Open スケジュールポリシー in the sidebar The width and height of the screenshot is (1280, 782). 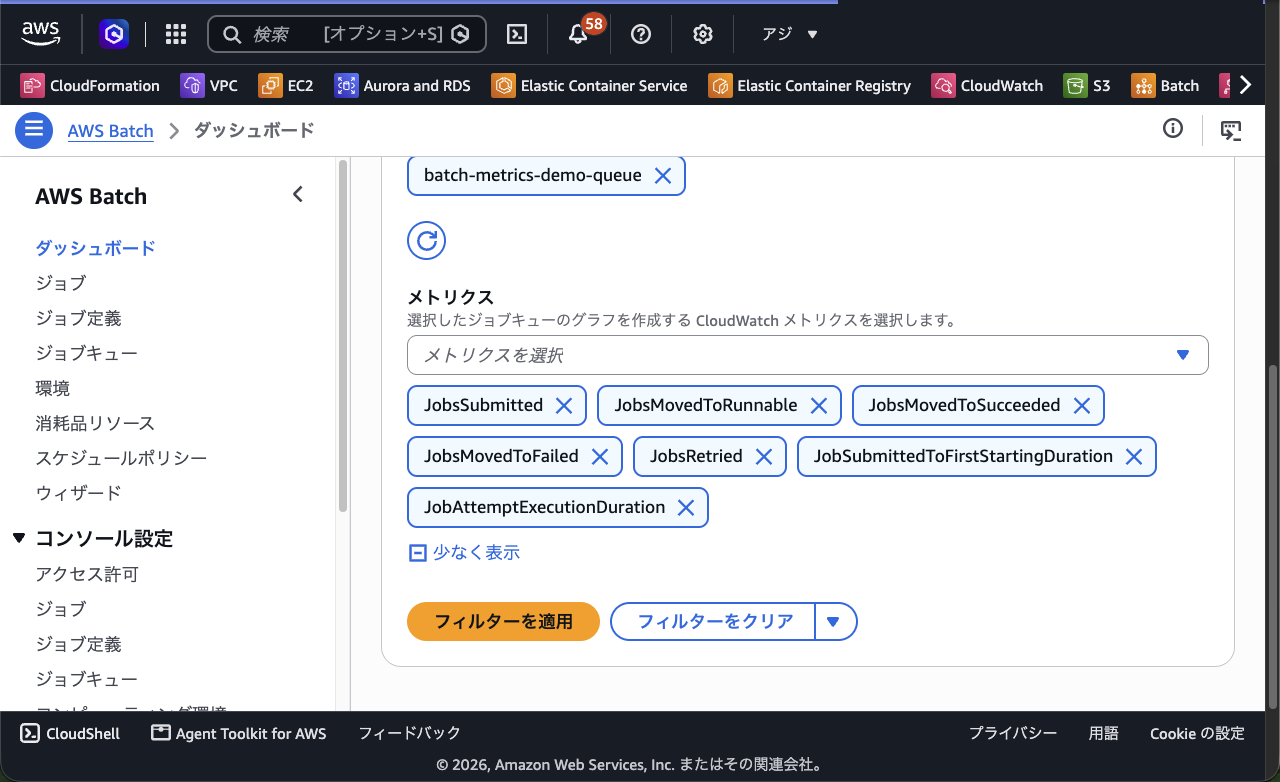pyautogui.click(x=121, y=458)
